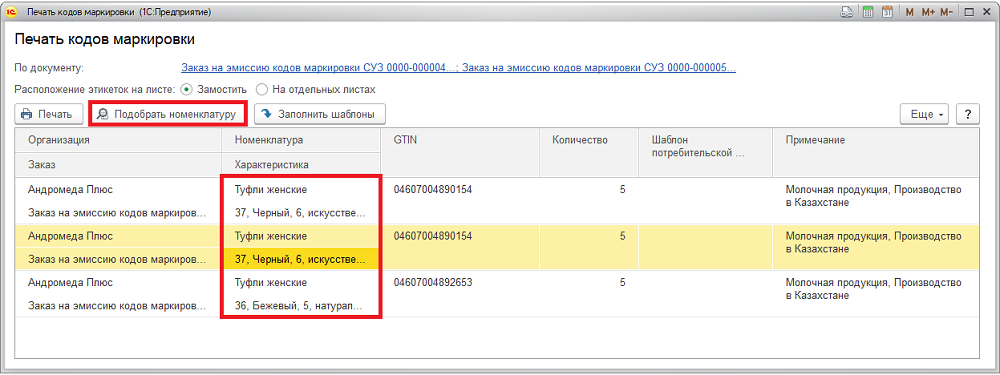The image size is (1000, 375).
Task: Click the M+ memory add button
Action: point(928,12)
